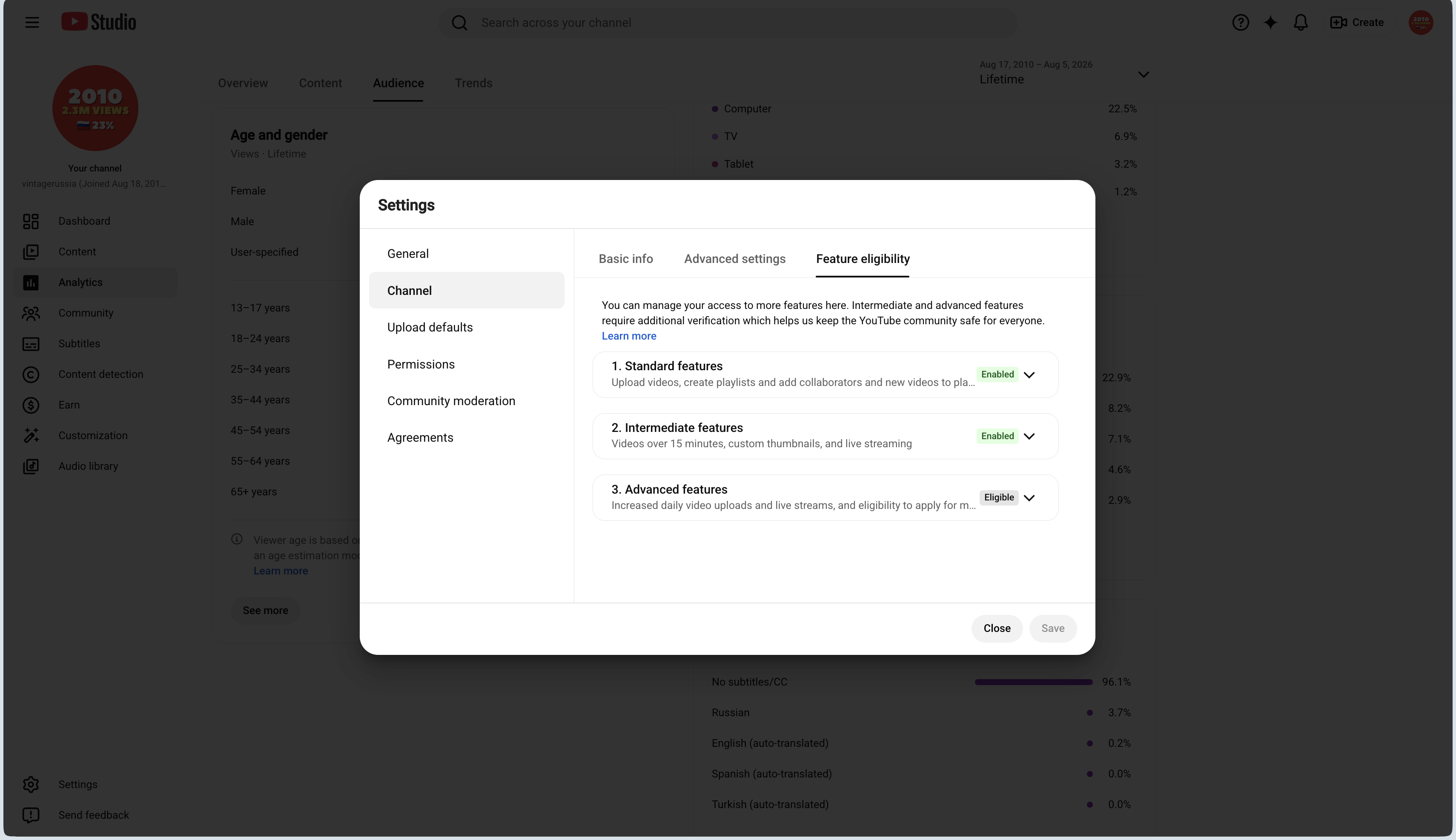Click the Female gender row

point(248,191)
